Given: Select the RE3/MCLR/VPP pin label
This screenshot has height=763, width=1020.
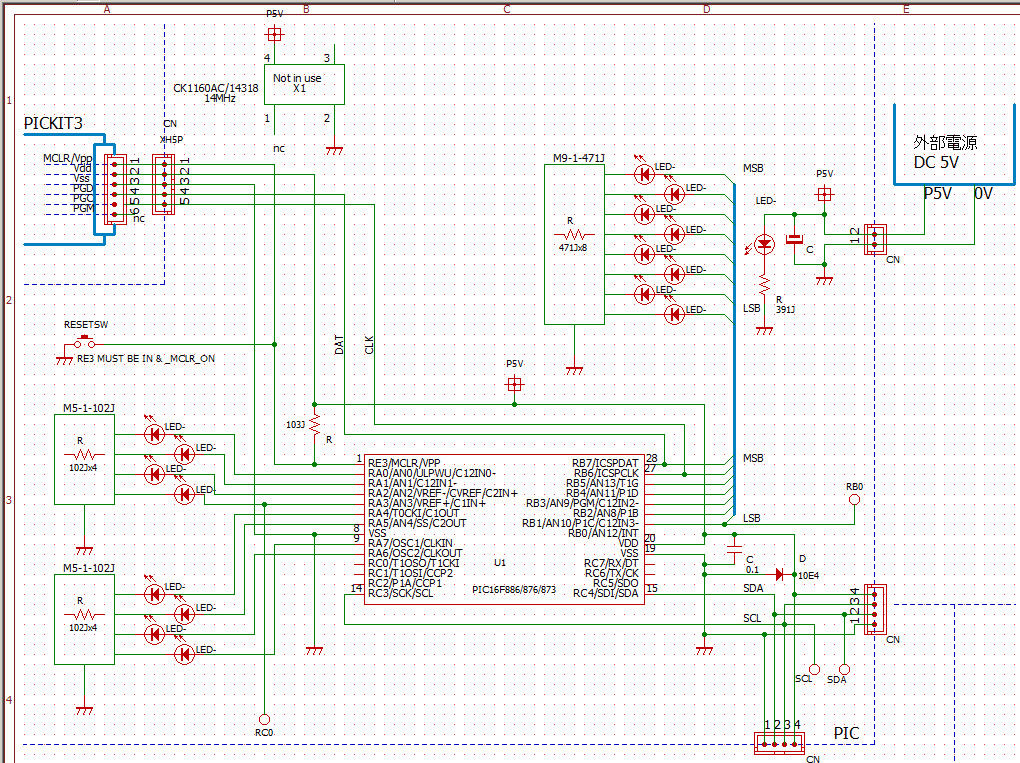Looking at the screenshot, I should pyautogui.click(x=404, y=463).
